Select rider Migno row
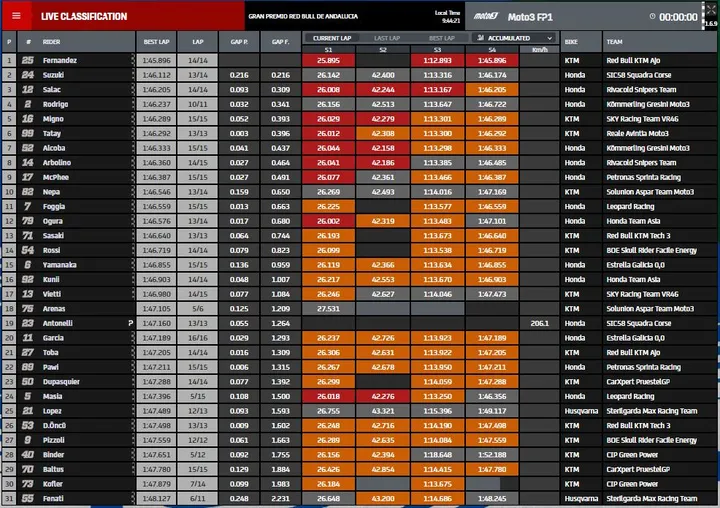720x508 pixels. click(x=360, y=119)
